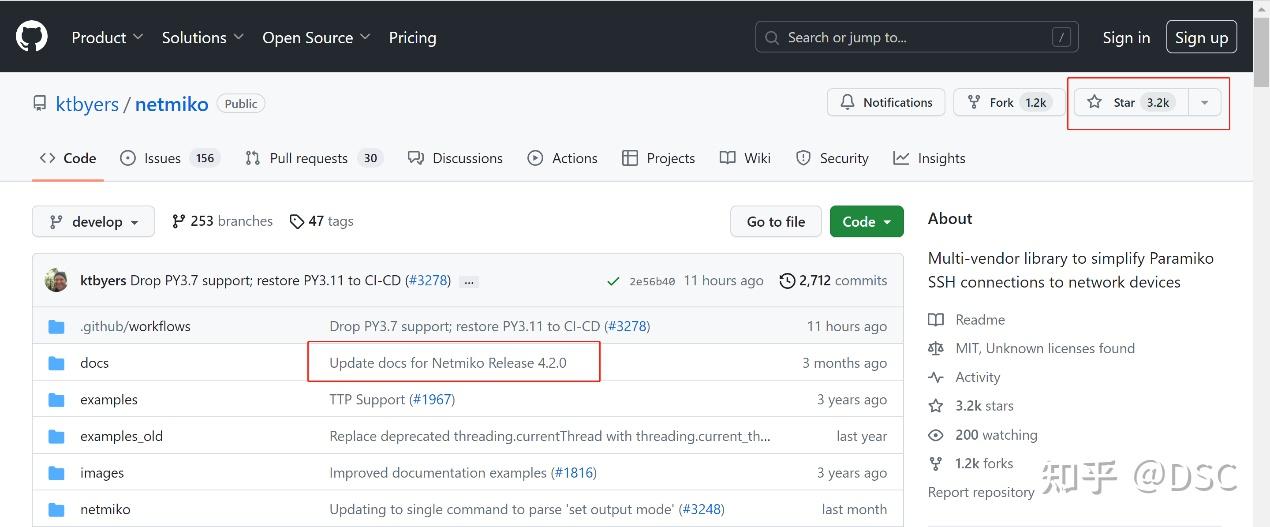Viewport: 1270px width, 527px height.
Task: Expand commit message ellipsis button
Action: tap(469, 281)
